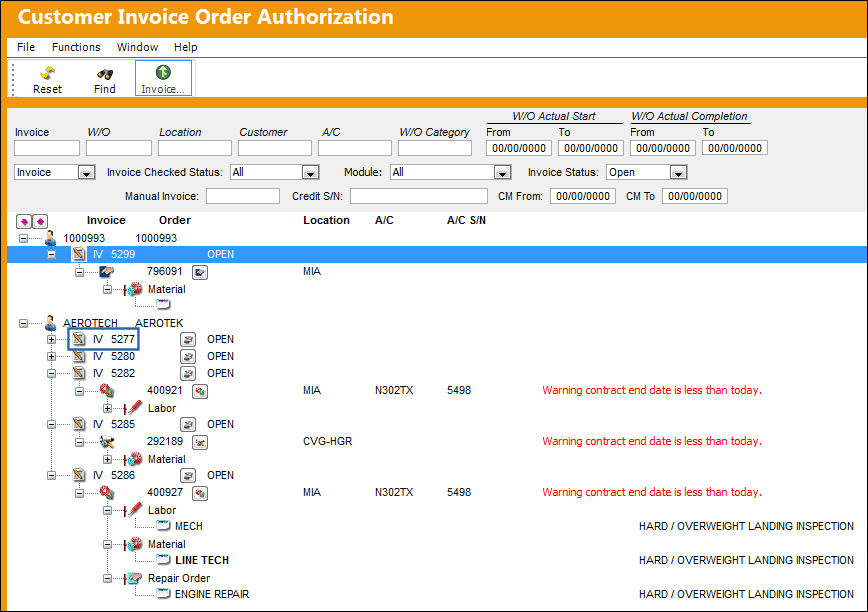Click the tools icon beside 292189
The width and height of the screenshot is (868, 612).
[x=106, y=442]
